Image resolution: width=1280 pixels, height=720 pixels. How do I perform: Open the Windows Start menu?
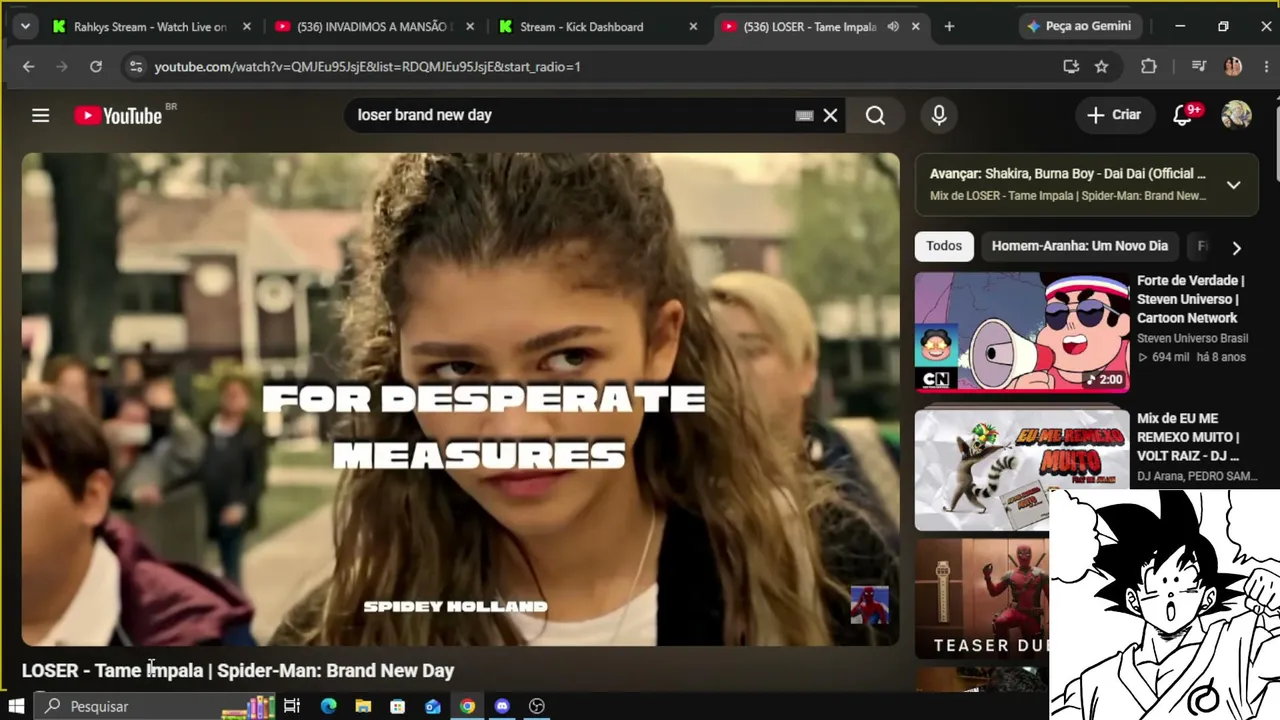point(16,706)
